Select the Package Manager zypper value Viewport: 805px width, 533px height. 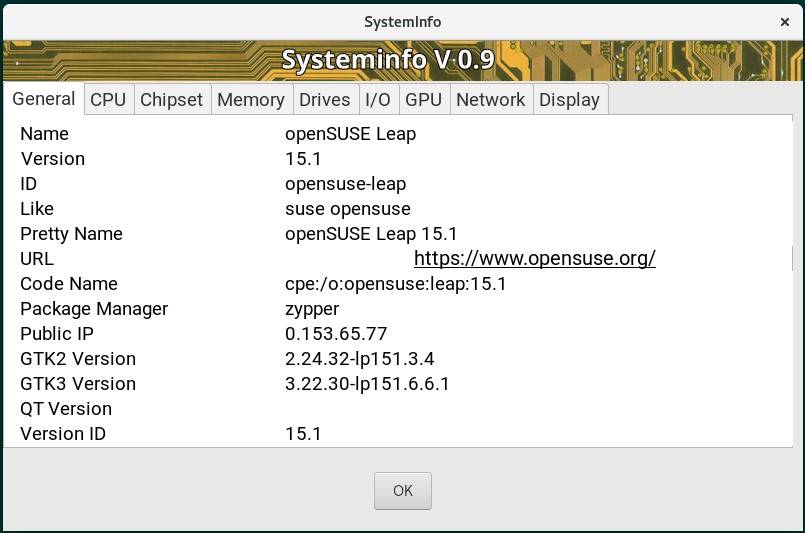click(312, 309)
